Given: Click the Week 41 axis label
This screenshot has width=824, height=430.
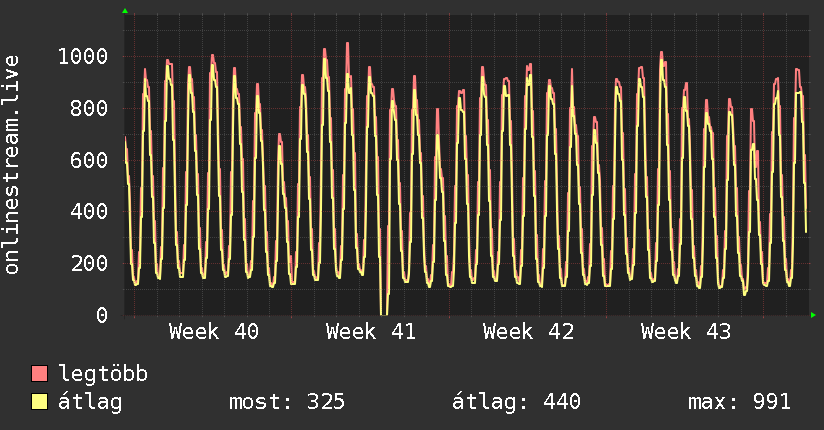Looking at the screenshot, I should pos(370,332).
